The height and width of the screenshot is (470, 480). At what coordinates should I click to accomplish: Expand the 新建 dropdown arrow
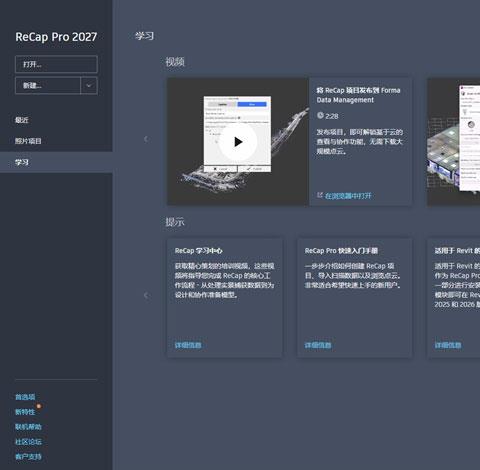click(89, 86)
